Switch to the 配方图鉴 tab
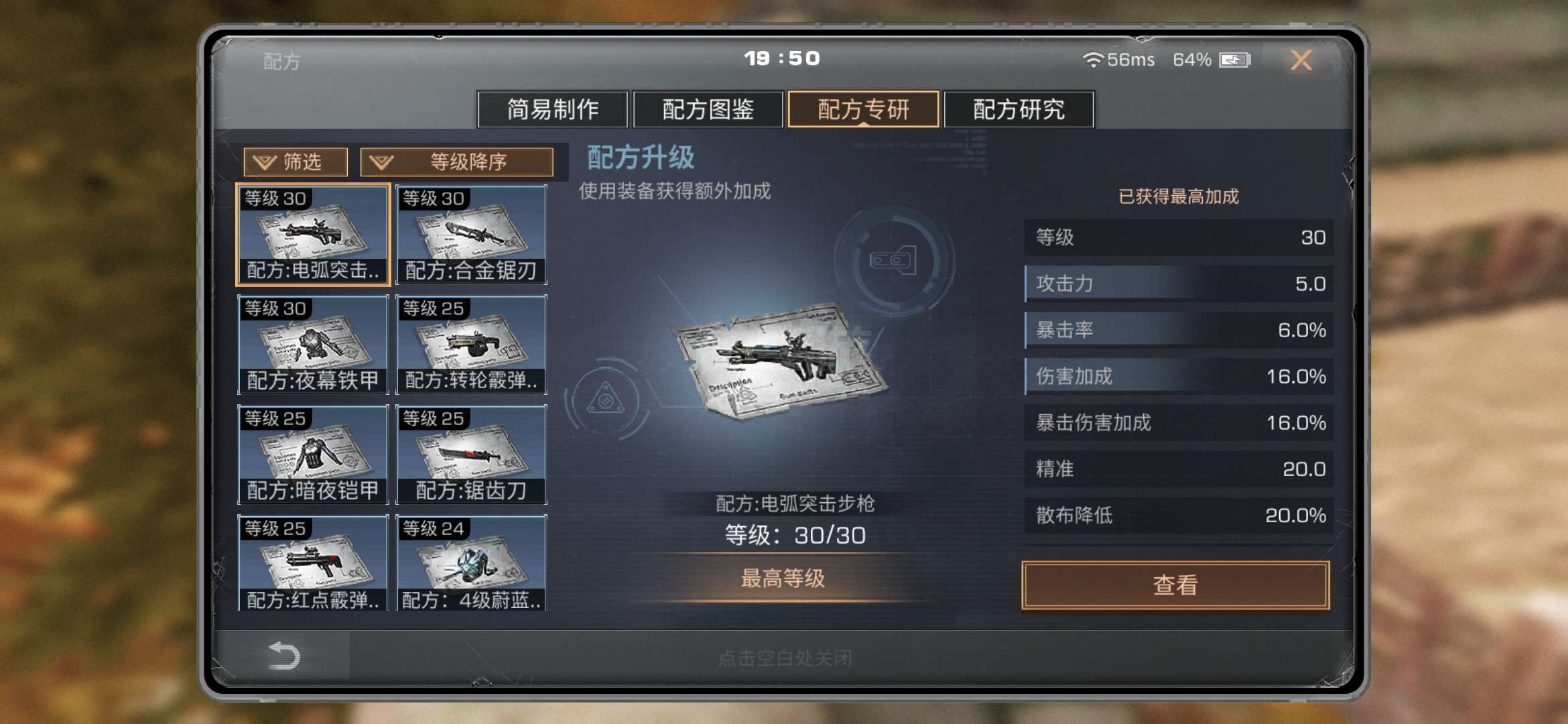 pos(708,109)
